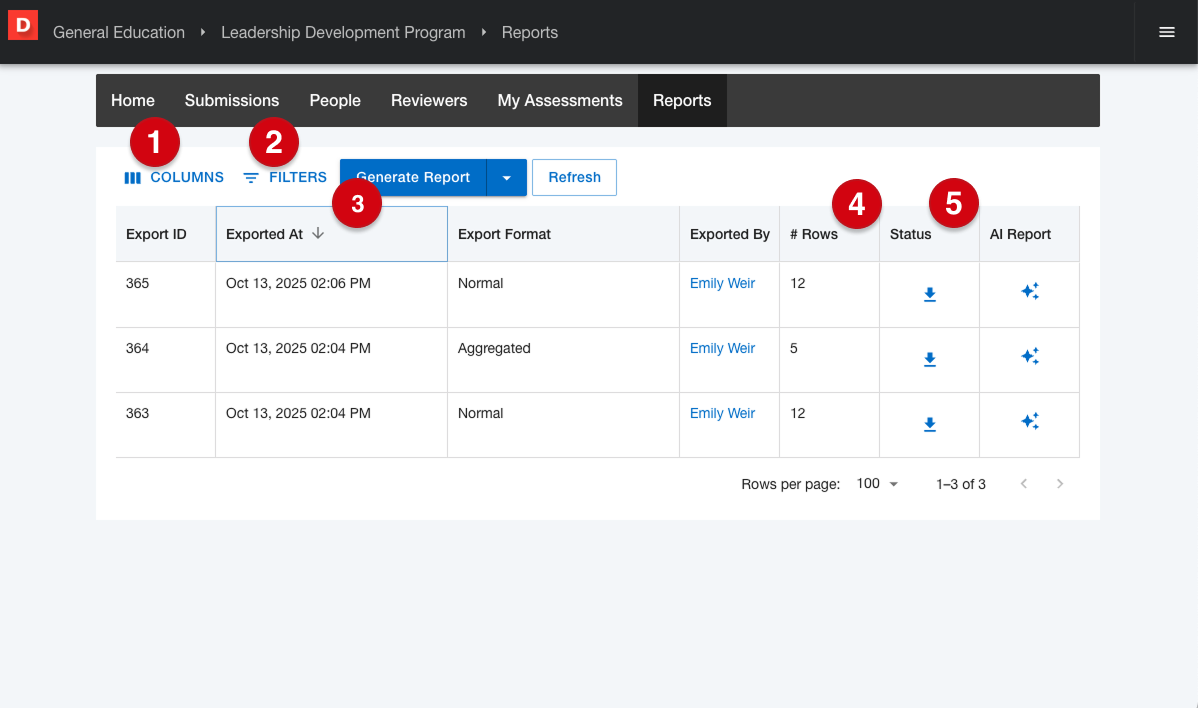Generate AI report for export 365

pos(1029,291)
